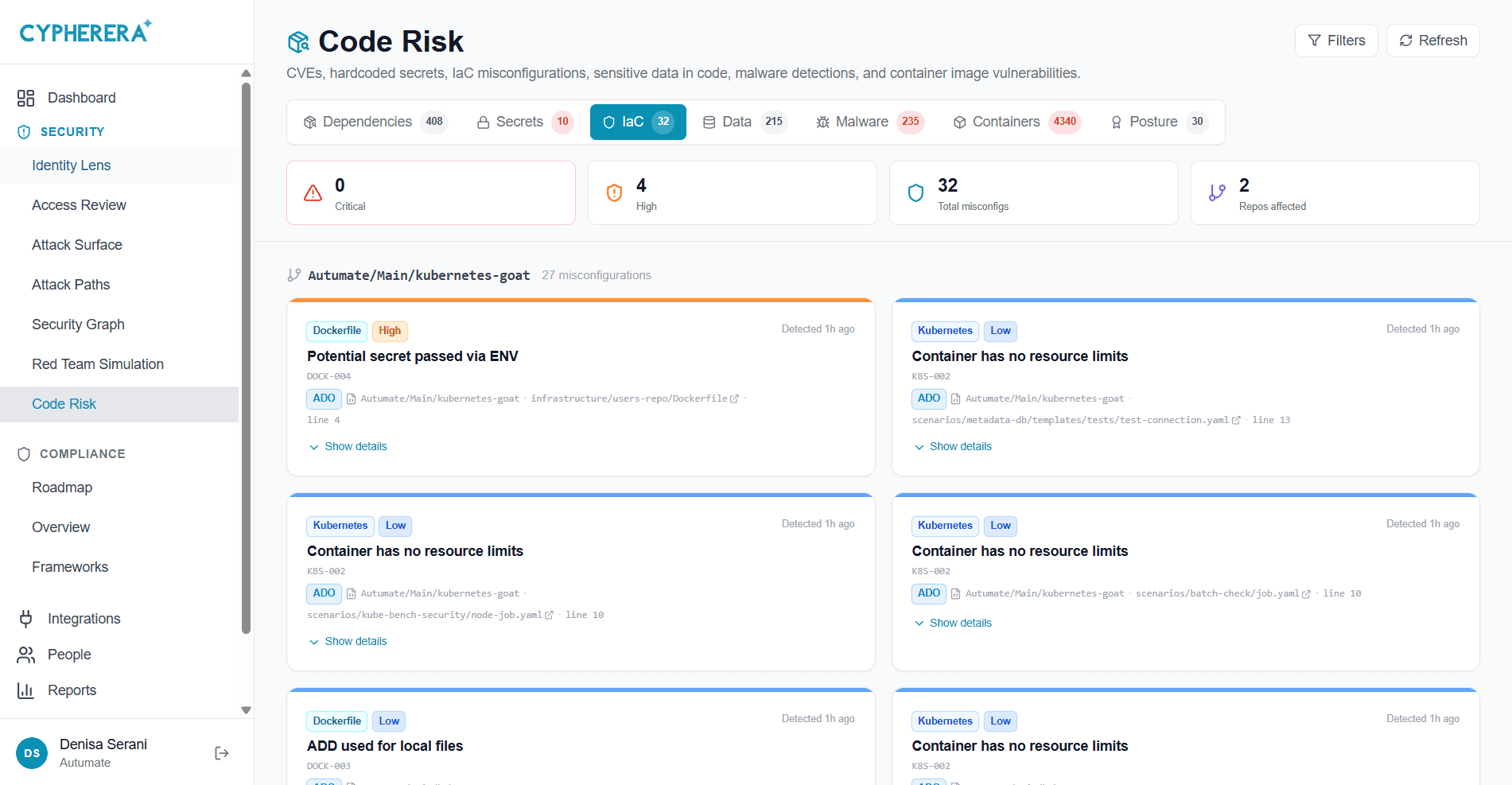
Task: Click the filter funnel icon in the Filters button
Action: coord(1315,41)
